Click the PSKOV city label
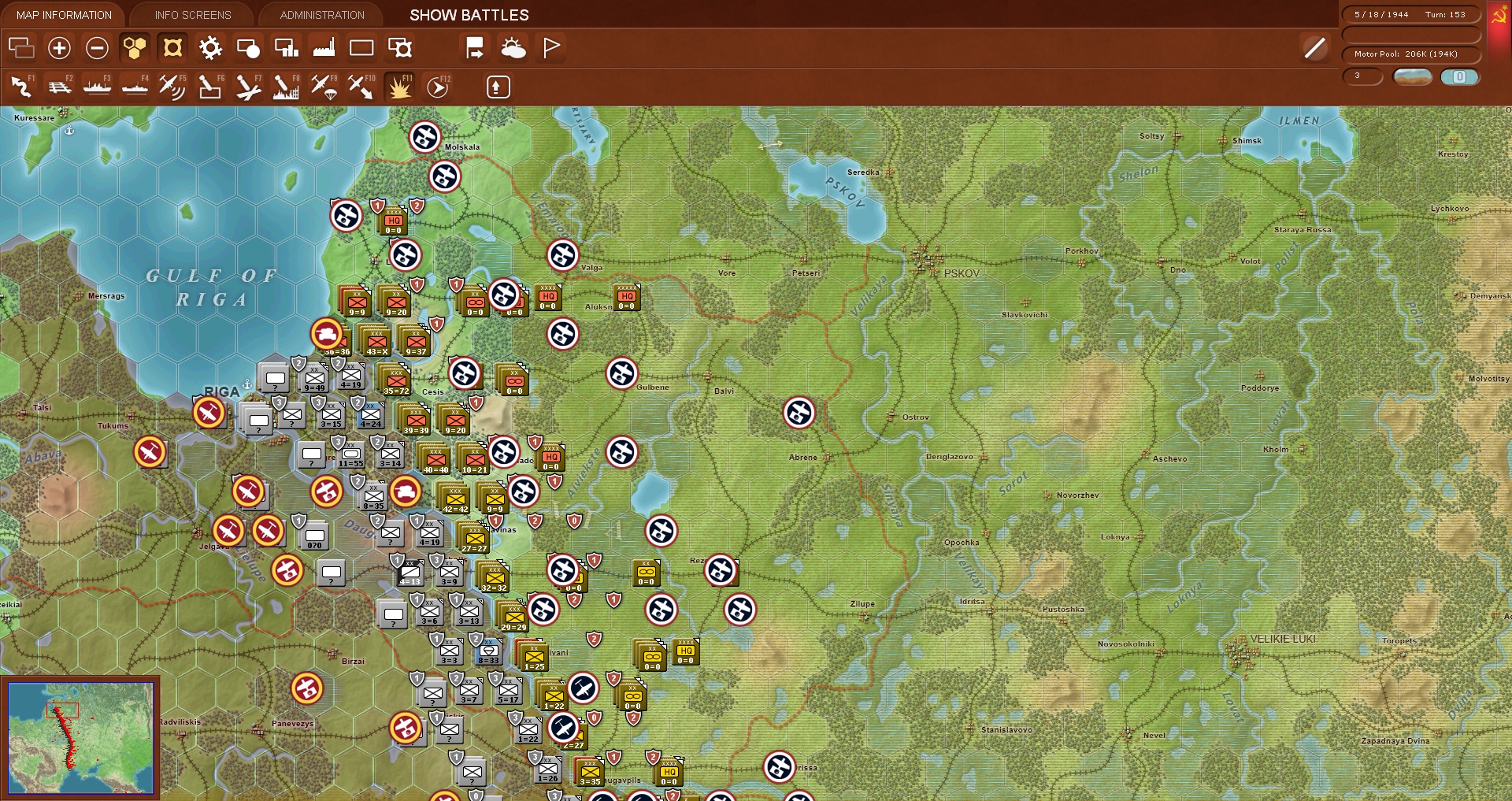This screenshot has height=801, width=1512. [x=962, y=273]
